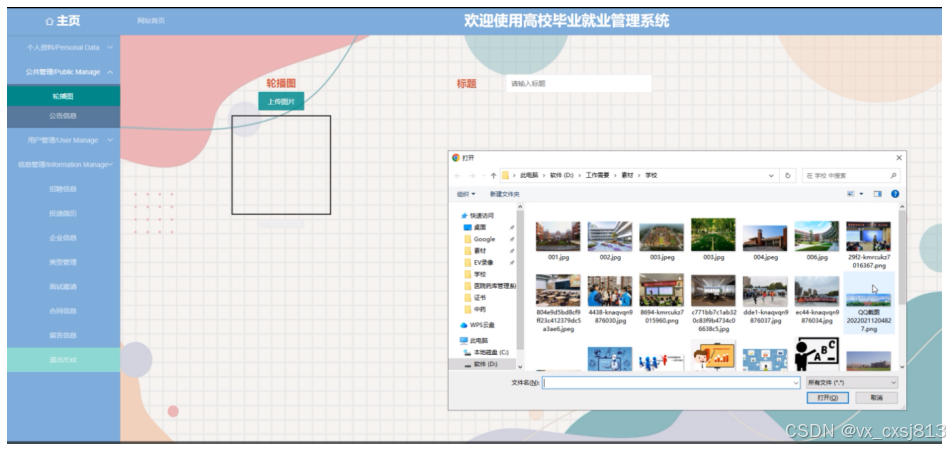Open 企业信息 in the sidebar
Image resolution: width=950 pixels, height=449 pixels.
(64, 238)
